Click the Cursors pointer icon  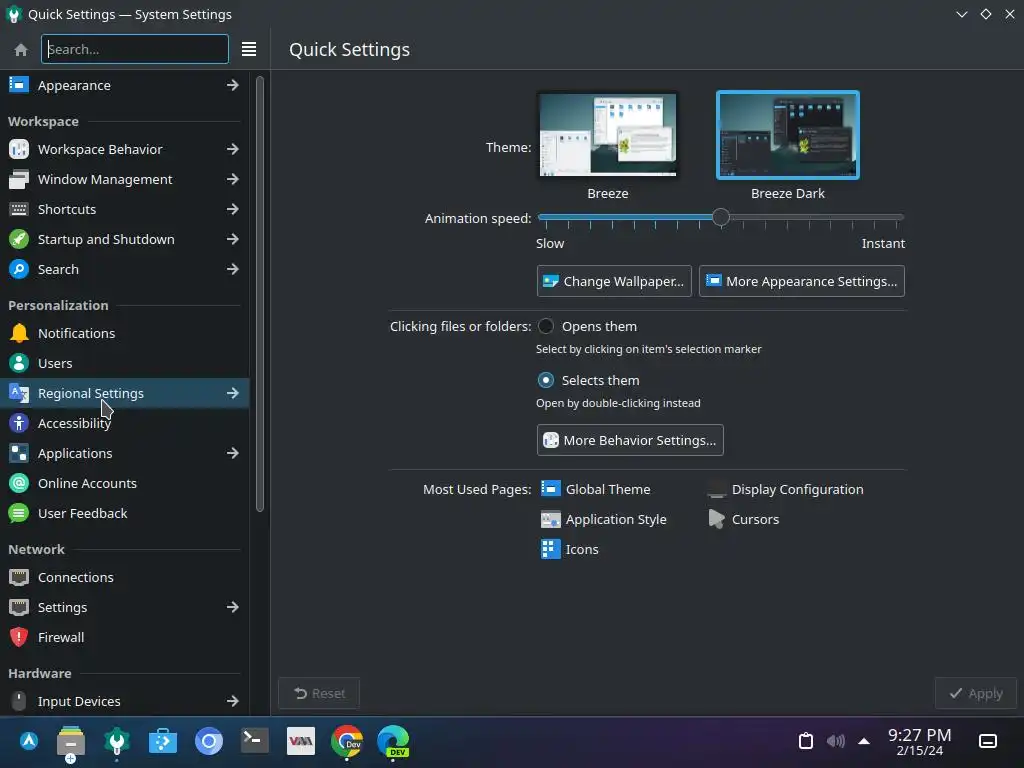[x=716, y=519]
